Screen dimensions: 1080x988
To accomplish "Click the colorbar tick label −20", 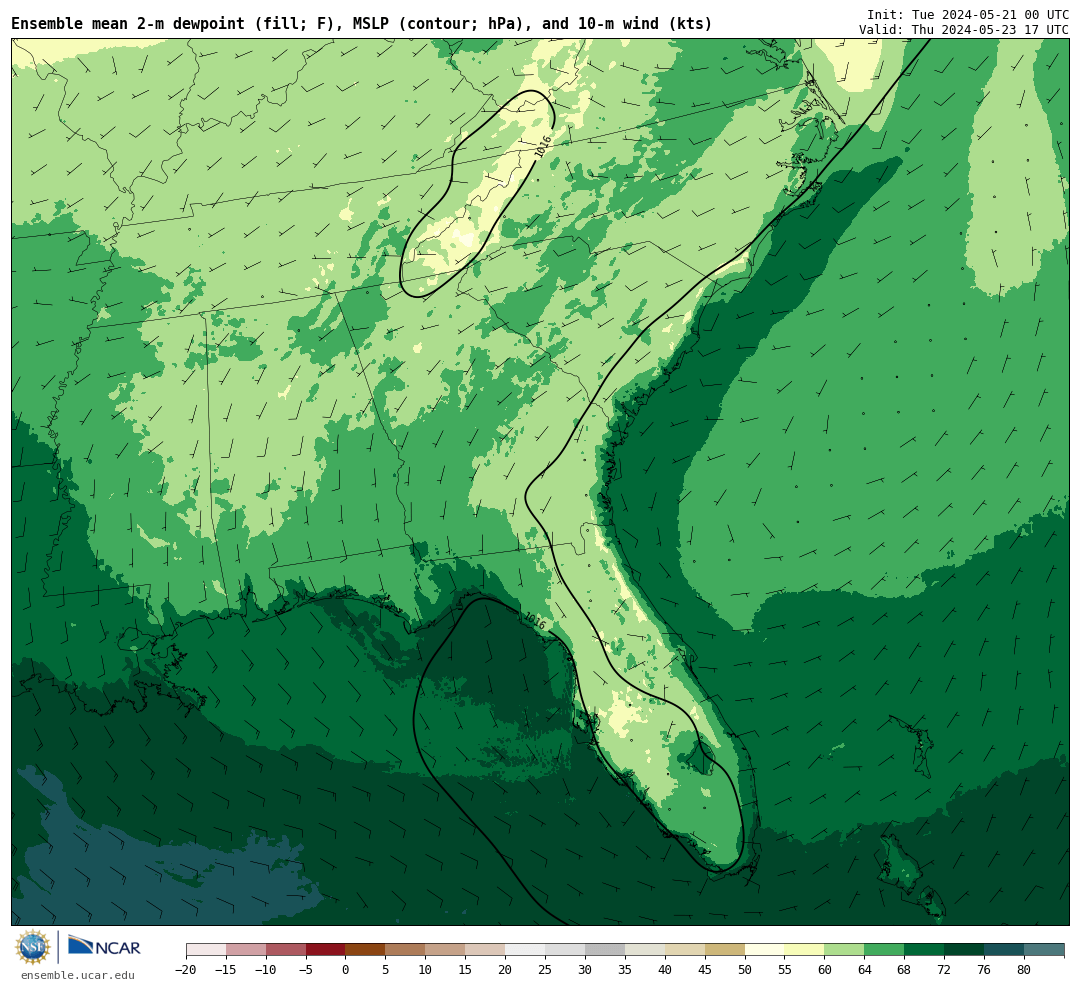I will 185,970.
